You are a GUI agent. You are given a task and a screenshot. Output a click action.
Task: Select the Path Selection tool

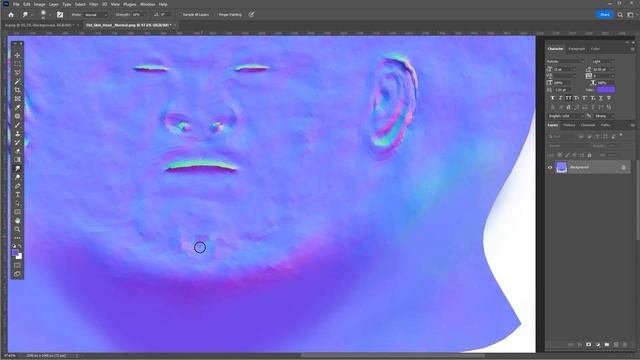point(17,203)
